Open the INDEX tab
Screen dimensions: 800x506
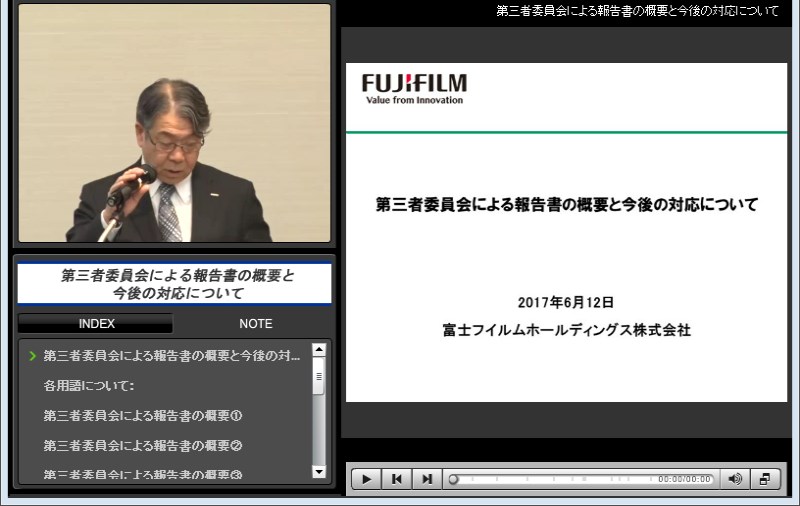[96, 323]
